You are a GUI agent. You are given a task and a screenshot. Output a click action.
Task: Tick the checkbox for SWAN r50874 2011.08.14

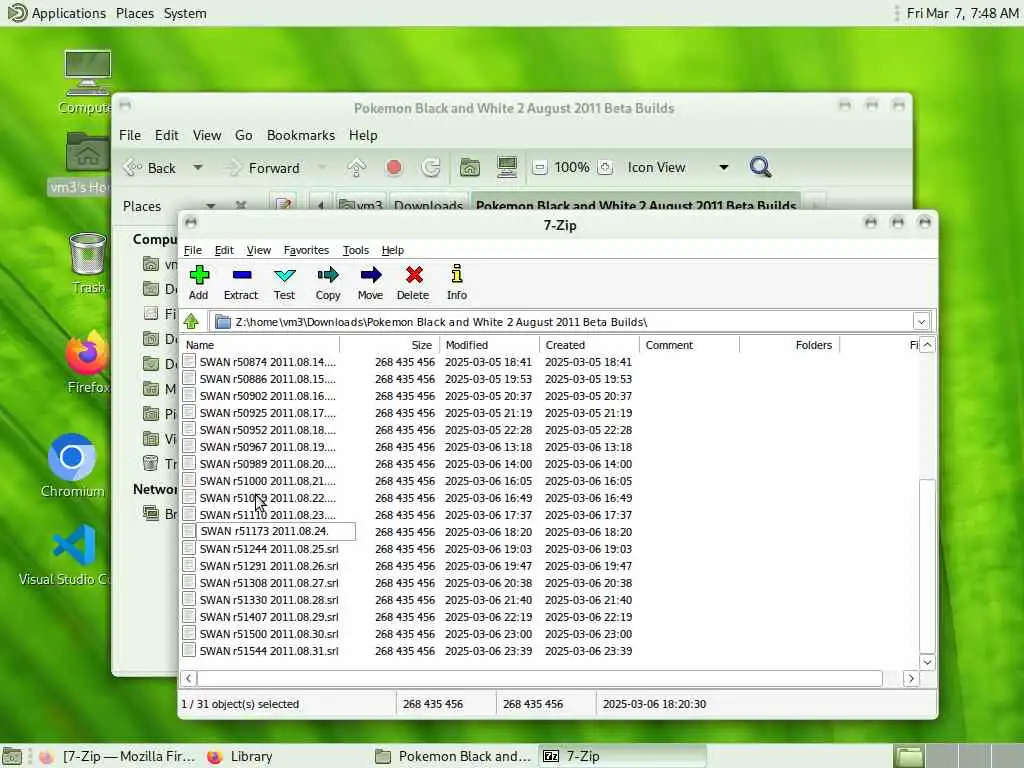coord(189,361)
